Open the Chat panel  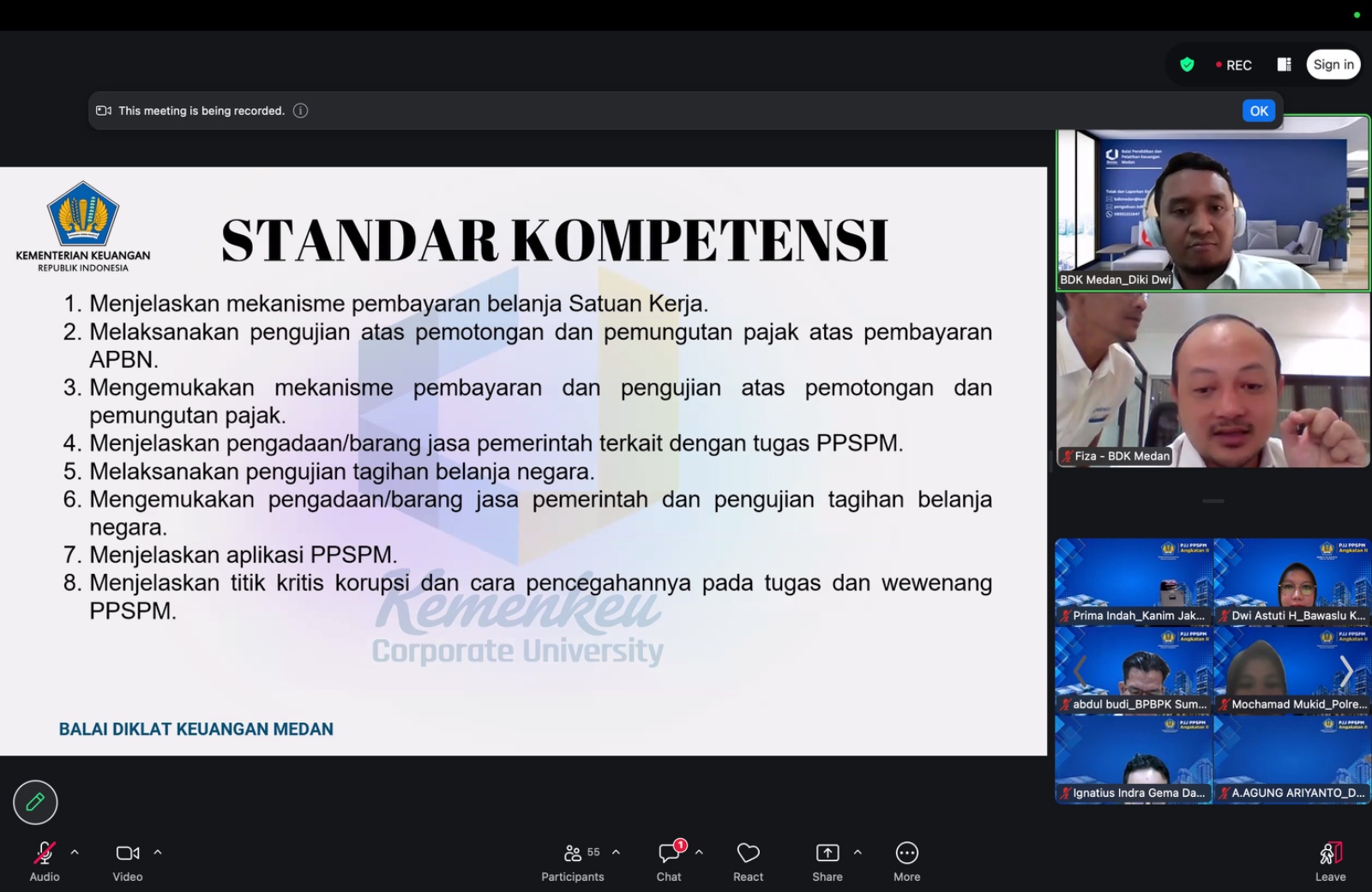pyautogui.click(x=669, y=860)
